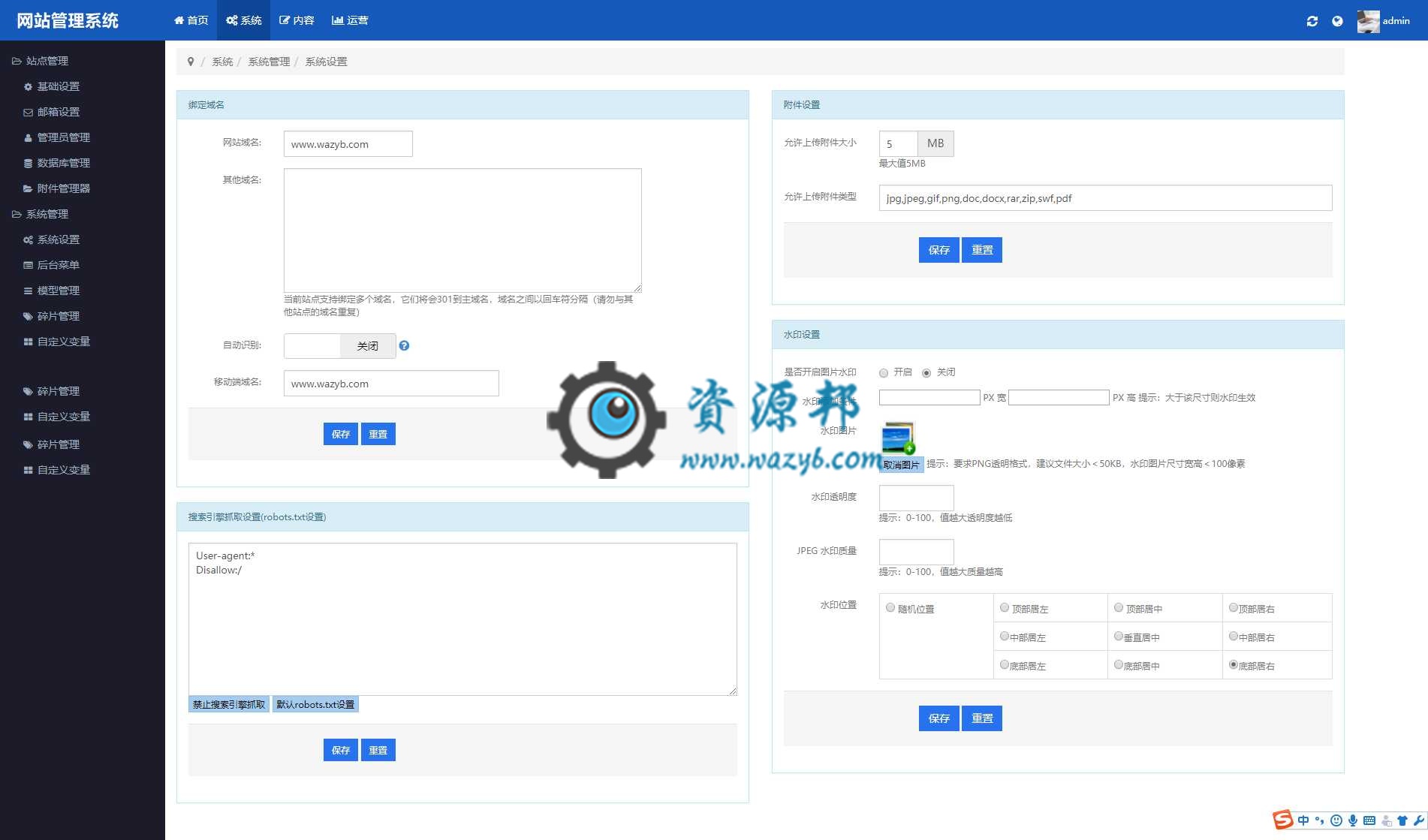Click 禁止搜索引擎抓取 button
1428x840 pixels.
[229, 704]
